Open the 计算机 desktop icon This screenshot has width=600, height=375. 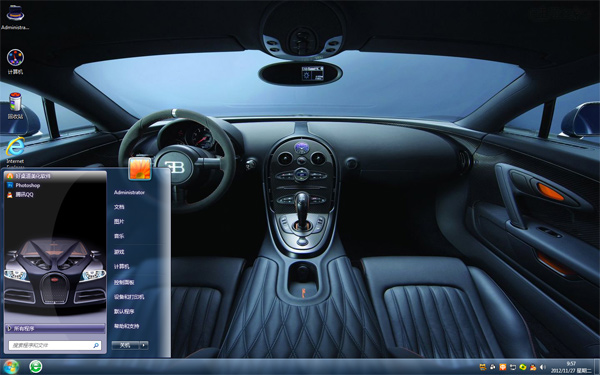pyautogui.click(x=15, y=62)
